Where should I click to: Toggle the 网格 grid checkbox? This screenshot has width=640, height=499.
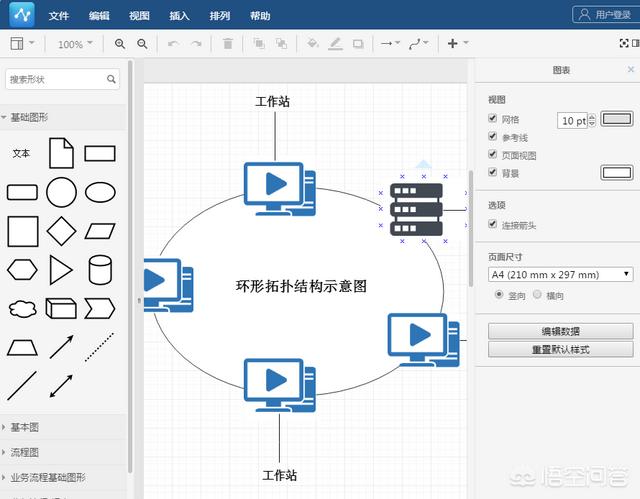493,118
